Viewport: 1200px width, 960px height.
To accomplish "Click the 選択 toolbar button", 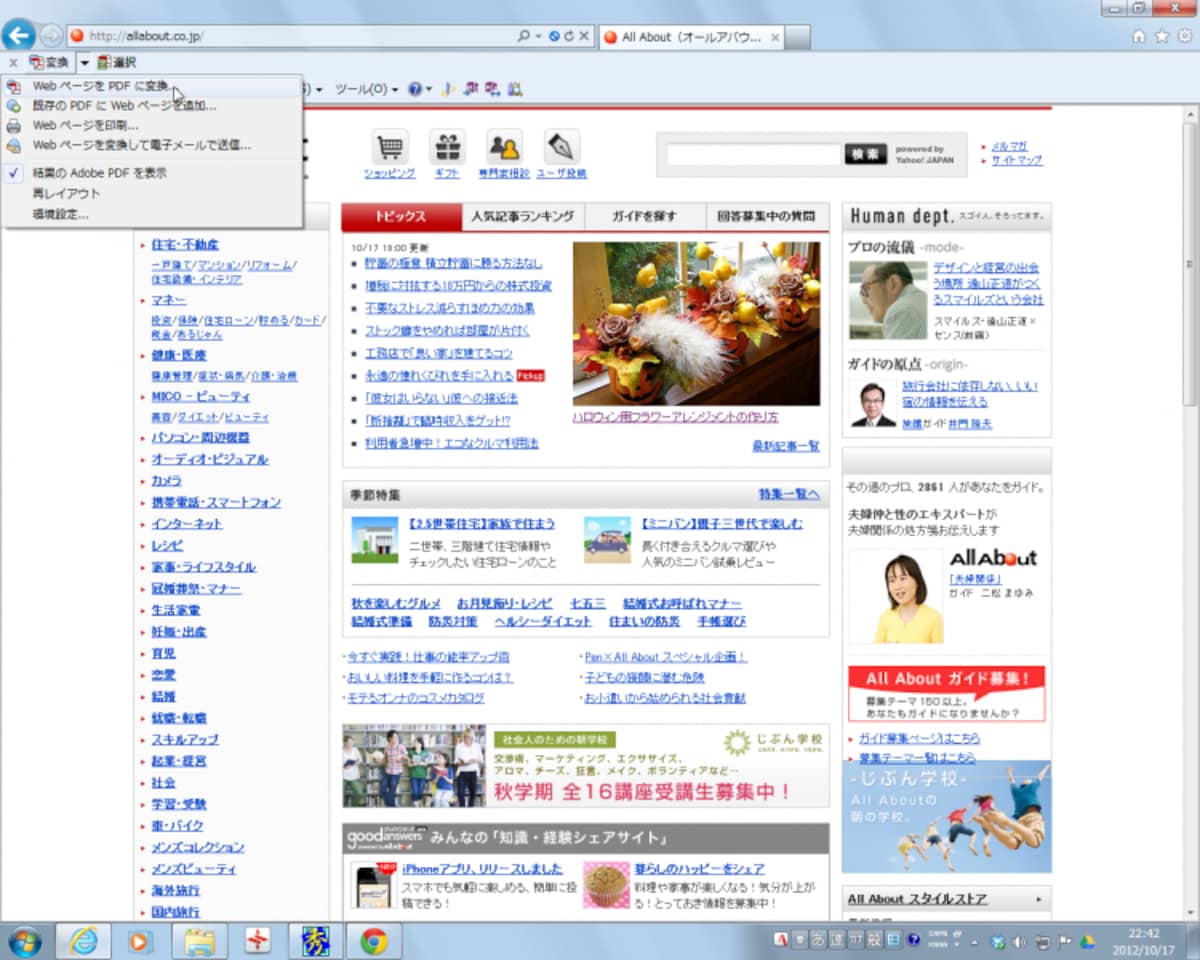I will click(117, 63).
